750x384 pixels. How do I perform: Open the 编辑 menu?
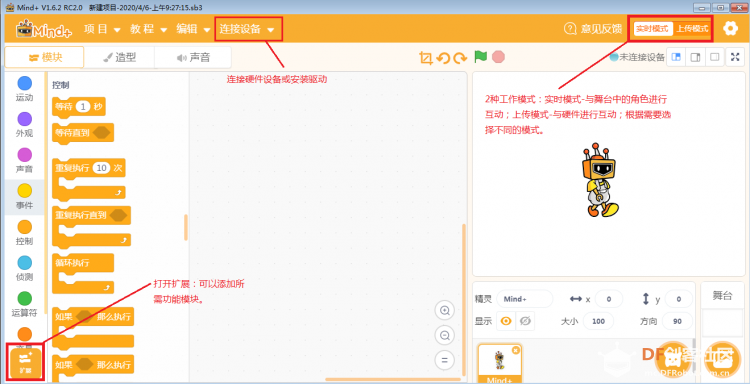(193, 29)
